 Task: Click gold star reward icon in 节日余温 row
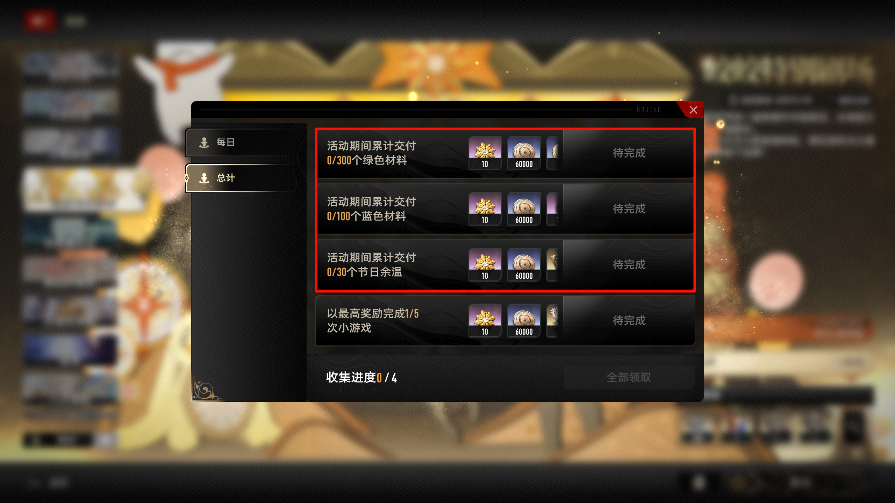coord(485,264)
